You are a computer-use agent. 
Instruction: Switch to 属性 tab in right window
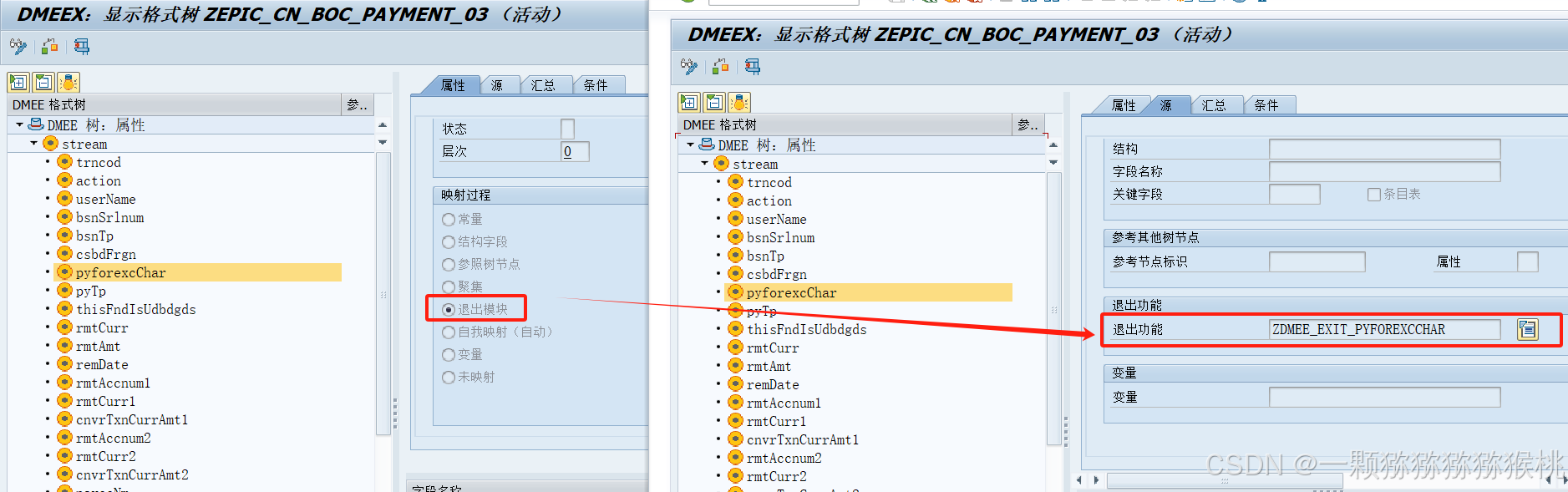coord(1124,105)
